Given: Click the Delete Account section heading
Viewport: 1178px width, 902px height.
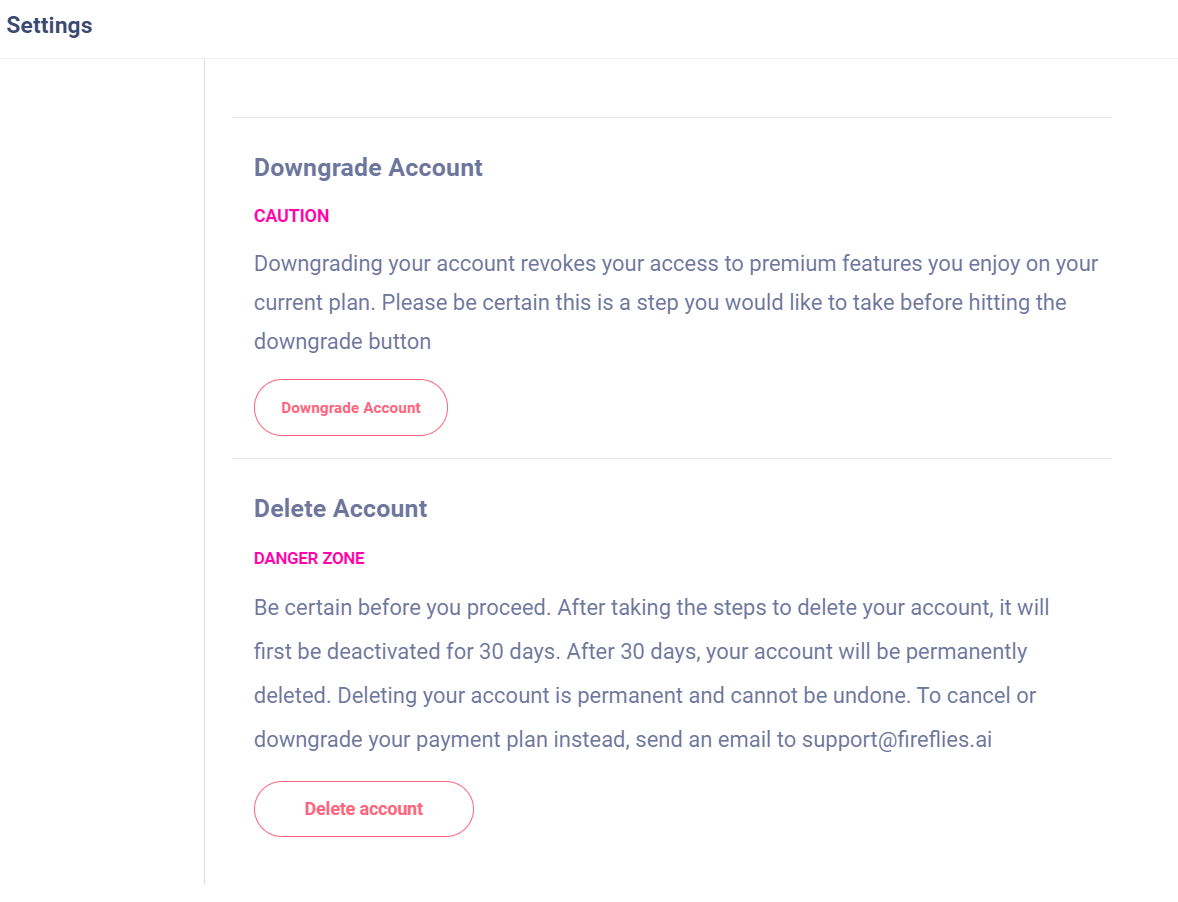Looking at the screenshot, I should (340, 509).
